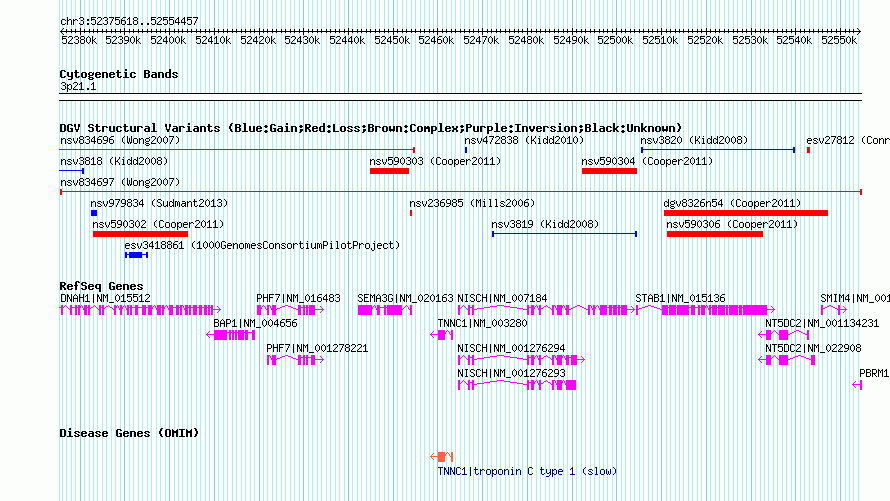Select the 52550k ruler position
This screenshot has width=890, height=501.
coord(839,40)
